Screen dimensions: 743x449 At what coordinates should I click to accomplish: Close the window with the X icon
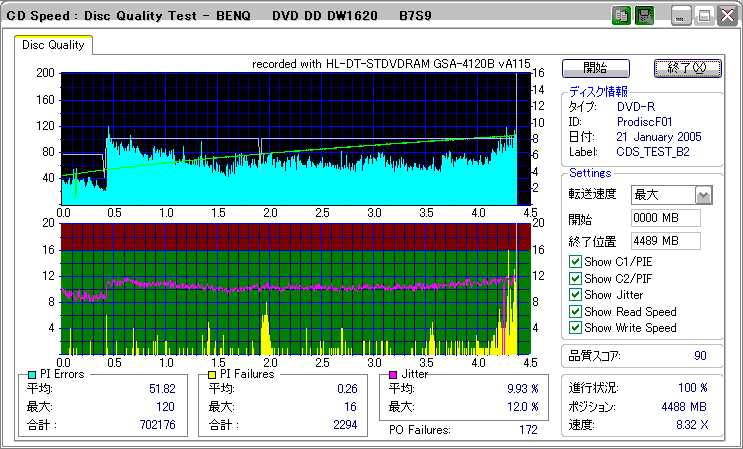(x=726, y=15)
